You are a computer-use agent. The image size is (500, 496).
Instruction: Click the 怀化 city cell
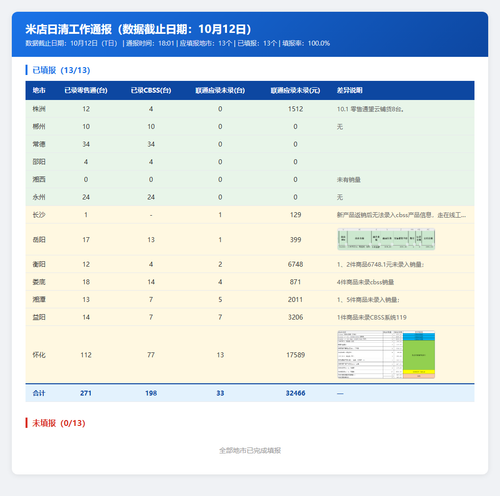39,355
